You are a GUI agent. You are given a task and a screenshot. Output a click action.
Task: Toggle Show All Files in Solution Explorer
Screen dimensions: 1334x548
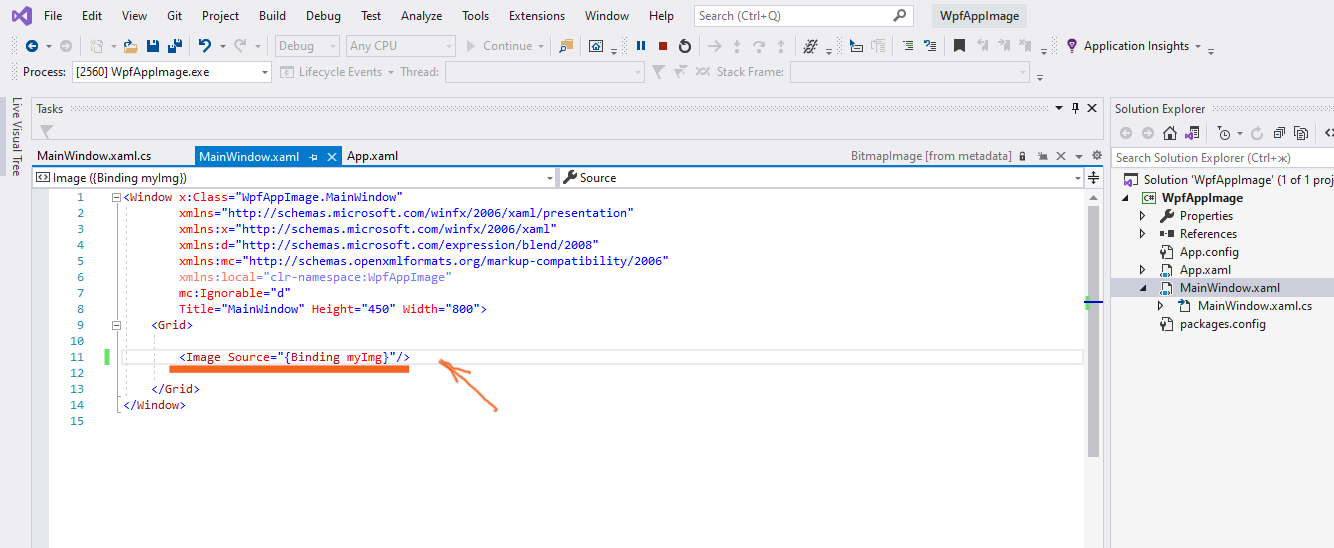1300,133
